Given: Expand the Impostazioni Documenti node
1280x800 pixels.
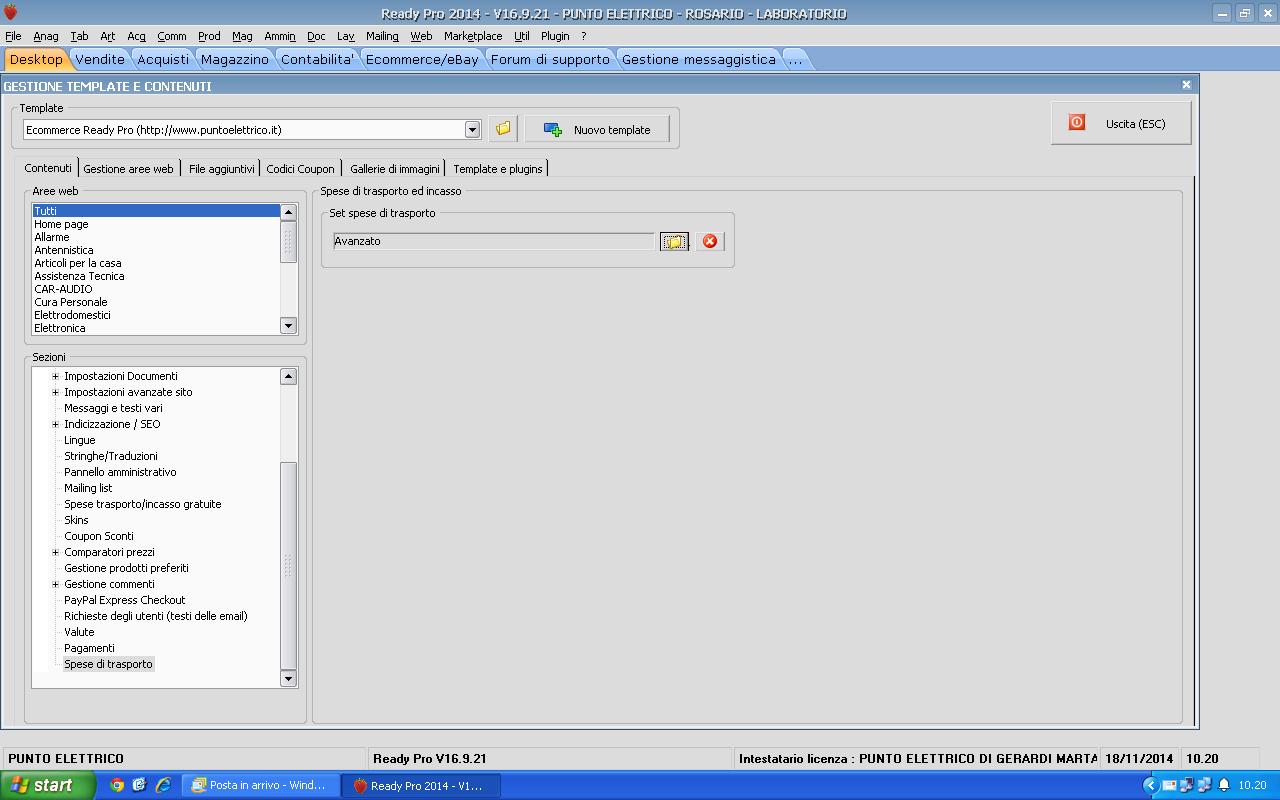Looking at the screenshot, I should [56, 376].
